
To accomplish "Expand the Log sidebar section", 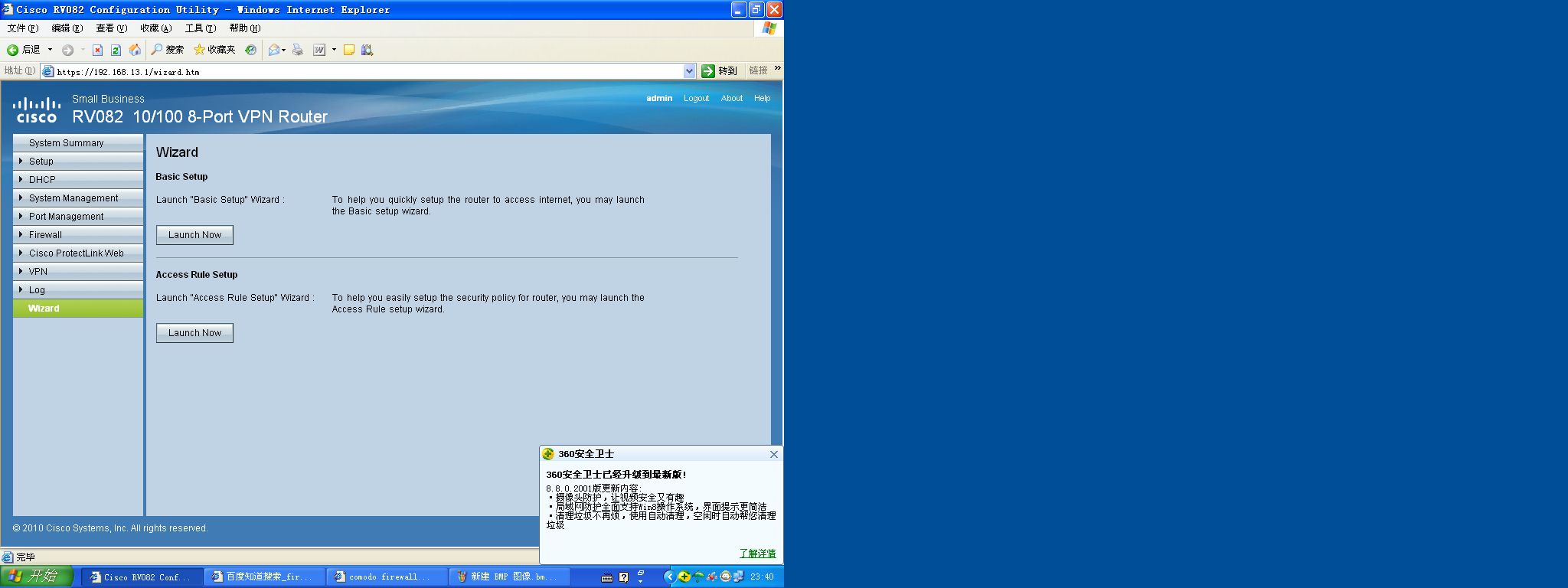I will pos(78,290).
